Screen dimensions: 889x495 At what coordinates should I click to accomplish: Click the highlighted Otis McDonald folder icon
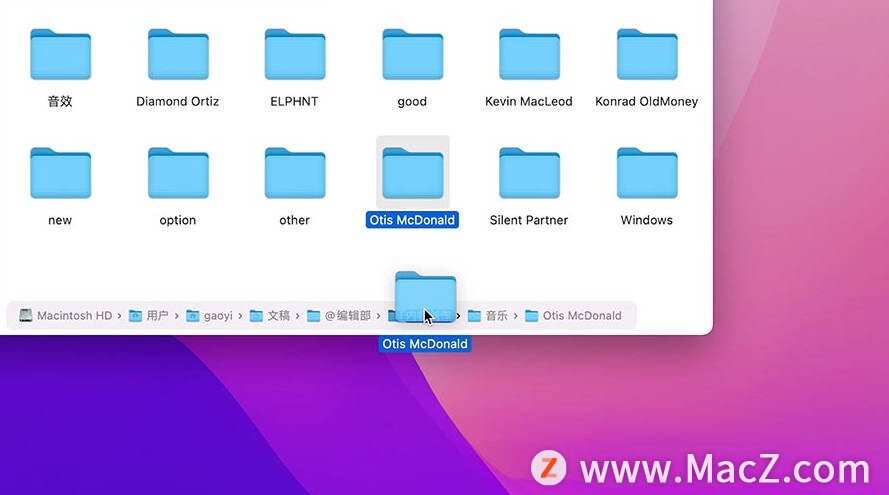click(x=412, y=173)
